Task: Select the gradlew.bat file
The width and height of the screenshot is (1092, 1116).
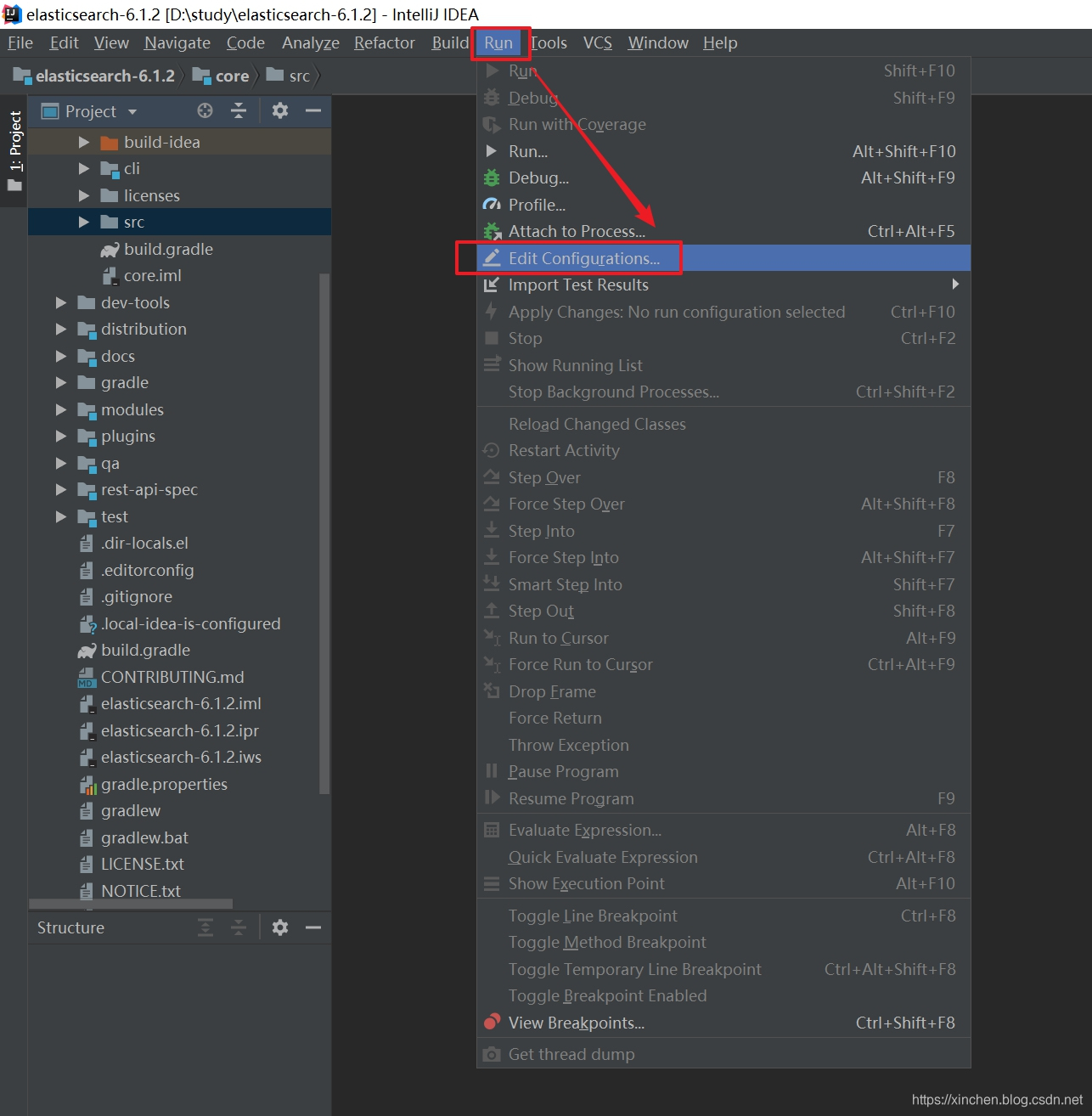Action: coord(144,837)
